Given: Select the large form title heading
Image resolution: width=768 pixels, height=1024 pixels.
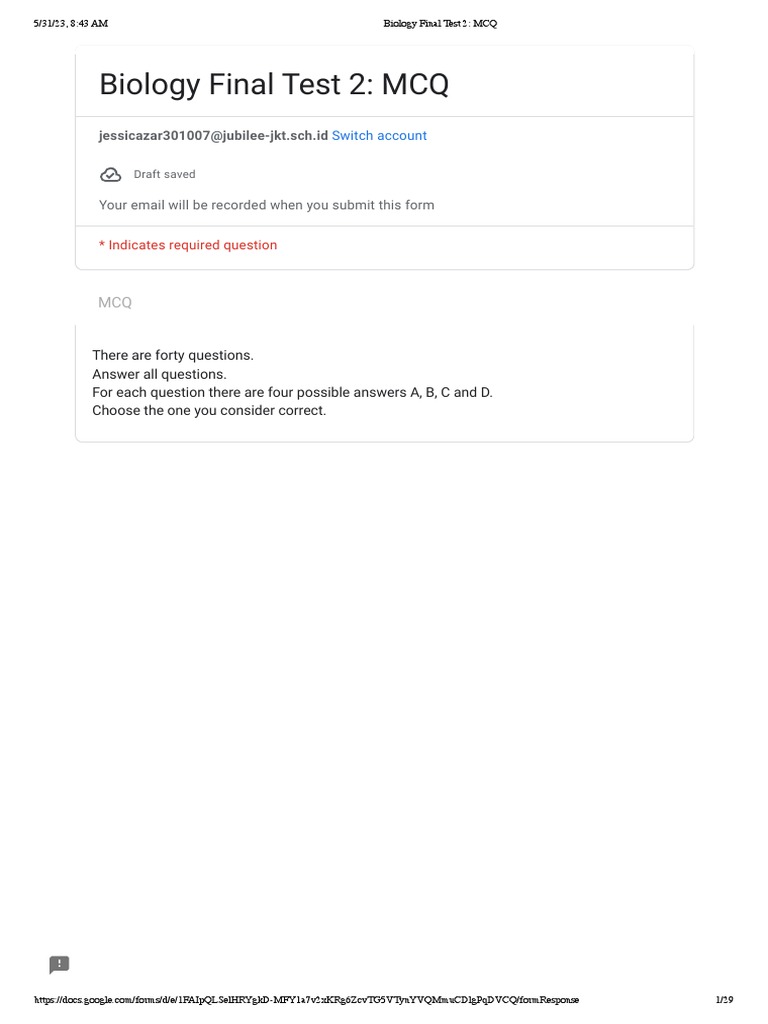Looking at the screenshot, I should [x=273, y=84].
